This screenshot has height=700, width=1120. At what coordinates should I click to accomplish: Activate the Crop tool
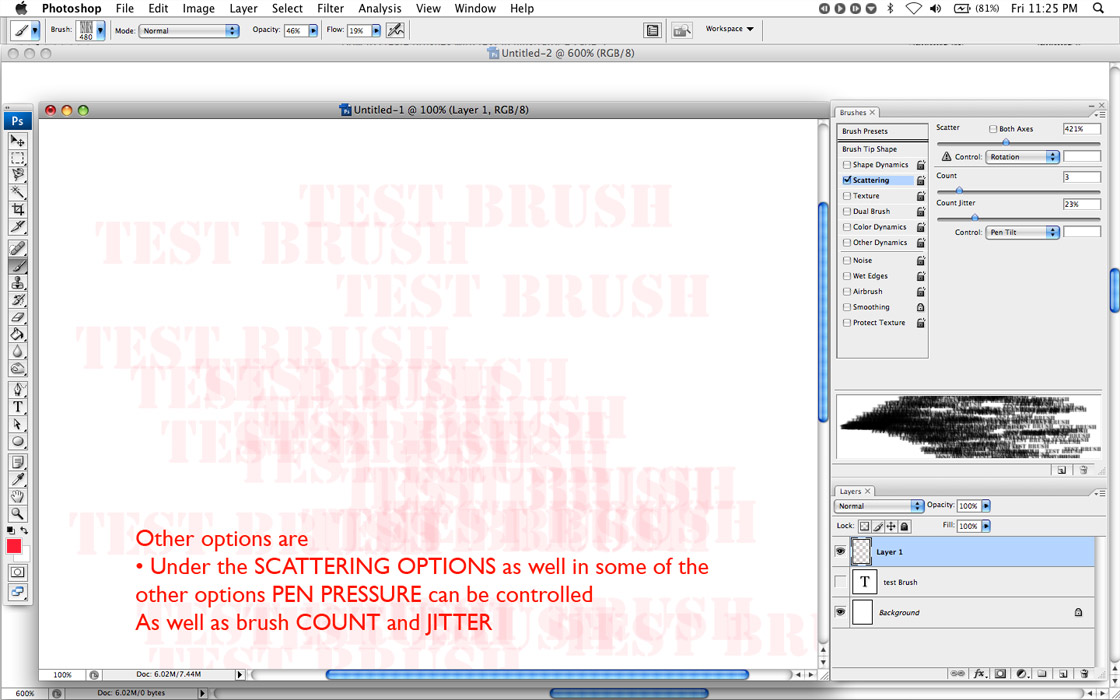[18, 209]
